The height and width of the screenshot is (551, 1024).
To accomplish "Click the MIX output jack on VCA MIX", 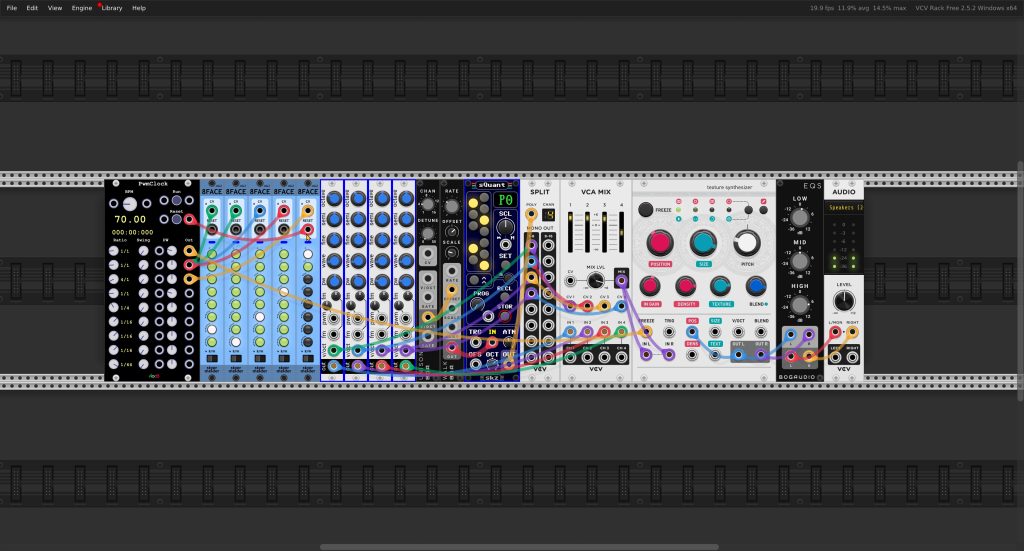I will pyautogui.click(x=621, y=281).
